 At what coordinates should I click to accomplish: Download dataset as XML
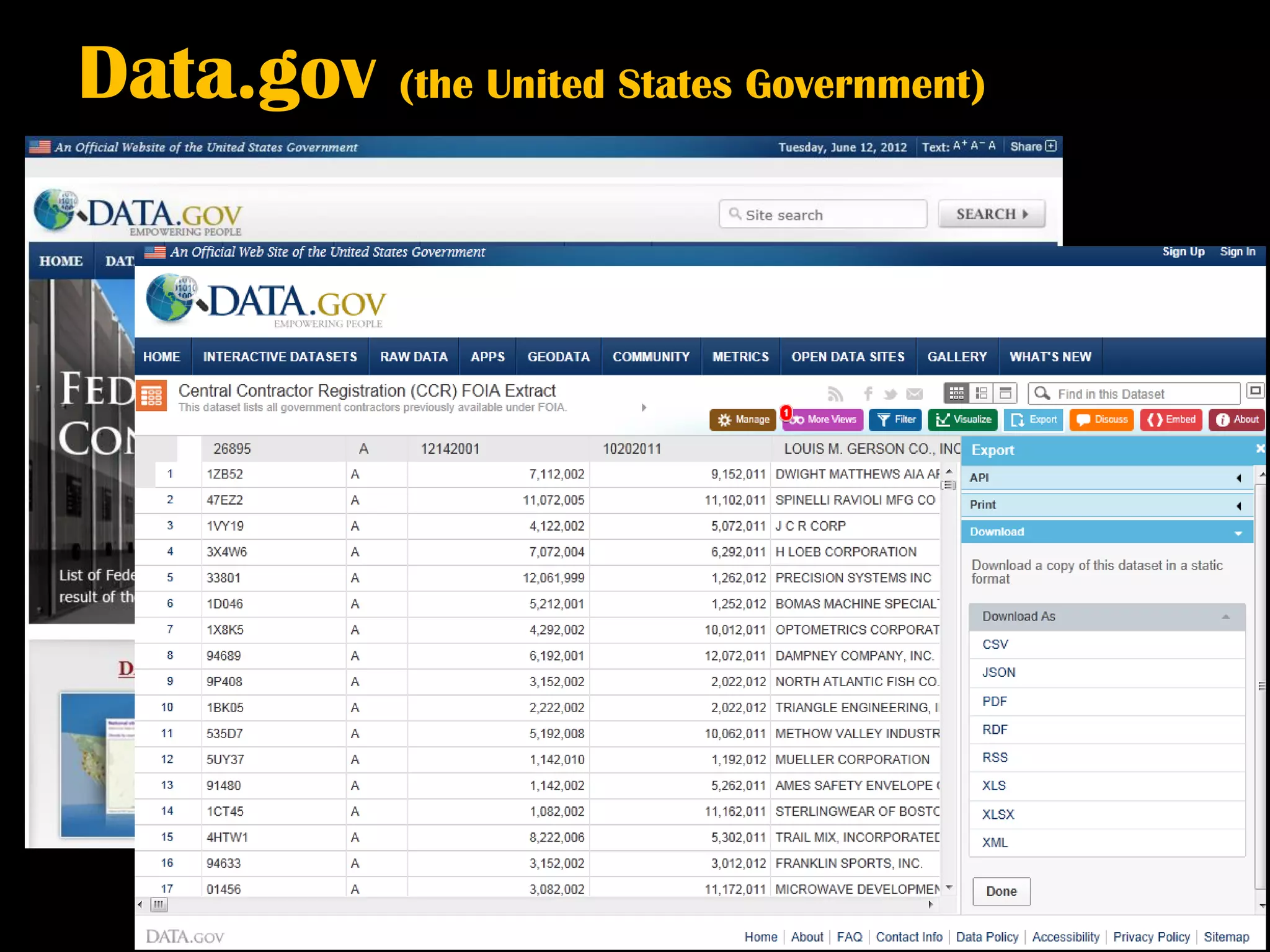(1107, 843)
